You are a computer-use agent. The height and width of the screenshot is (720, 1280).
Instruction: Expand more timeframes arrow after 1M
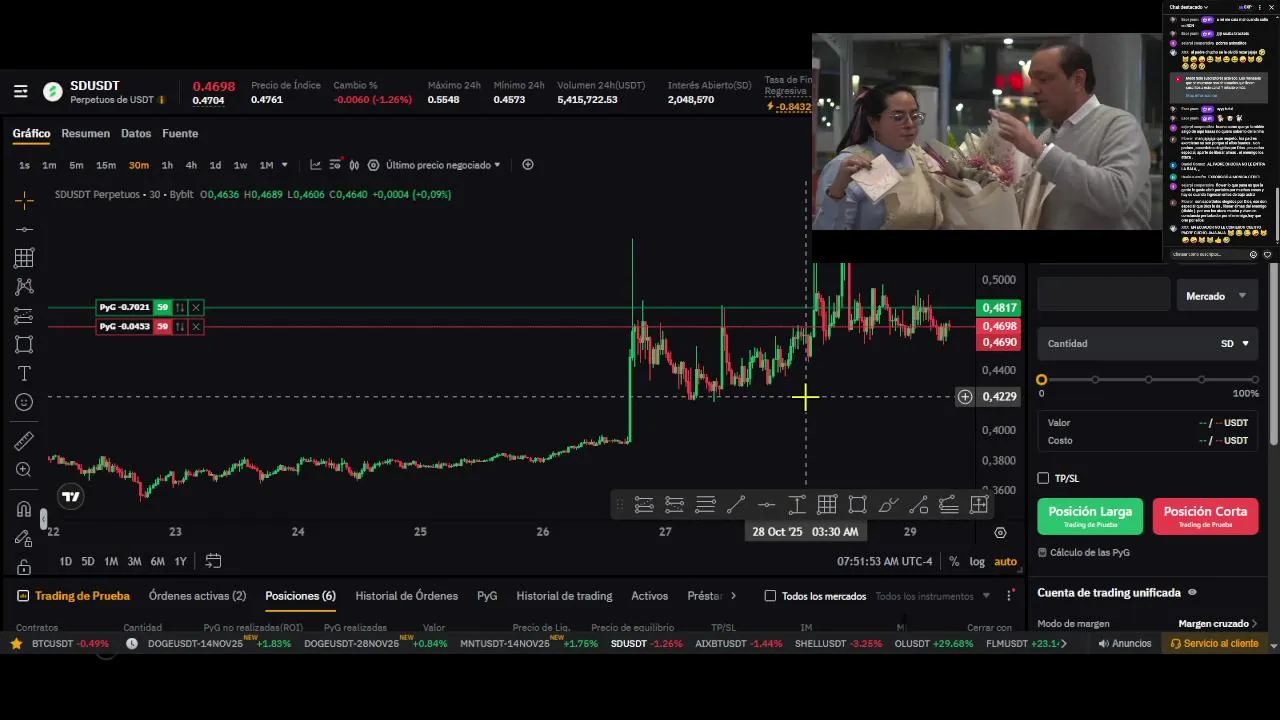coord(285,165)
